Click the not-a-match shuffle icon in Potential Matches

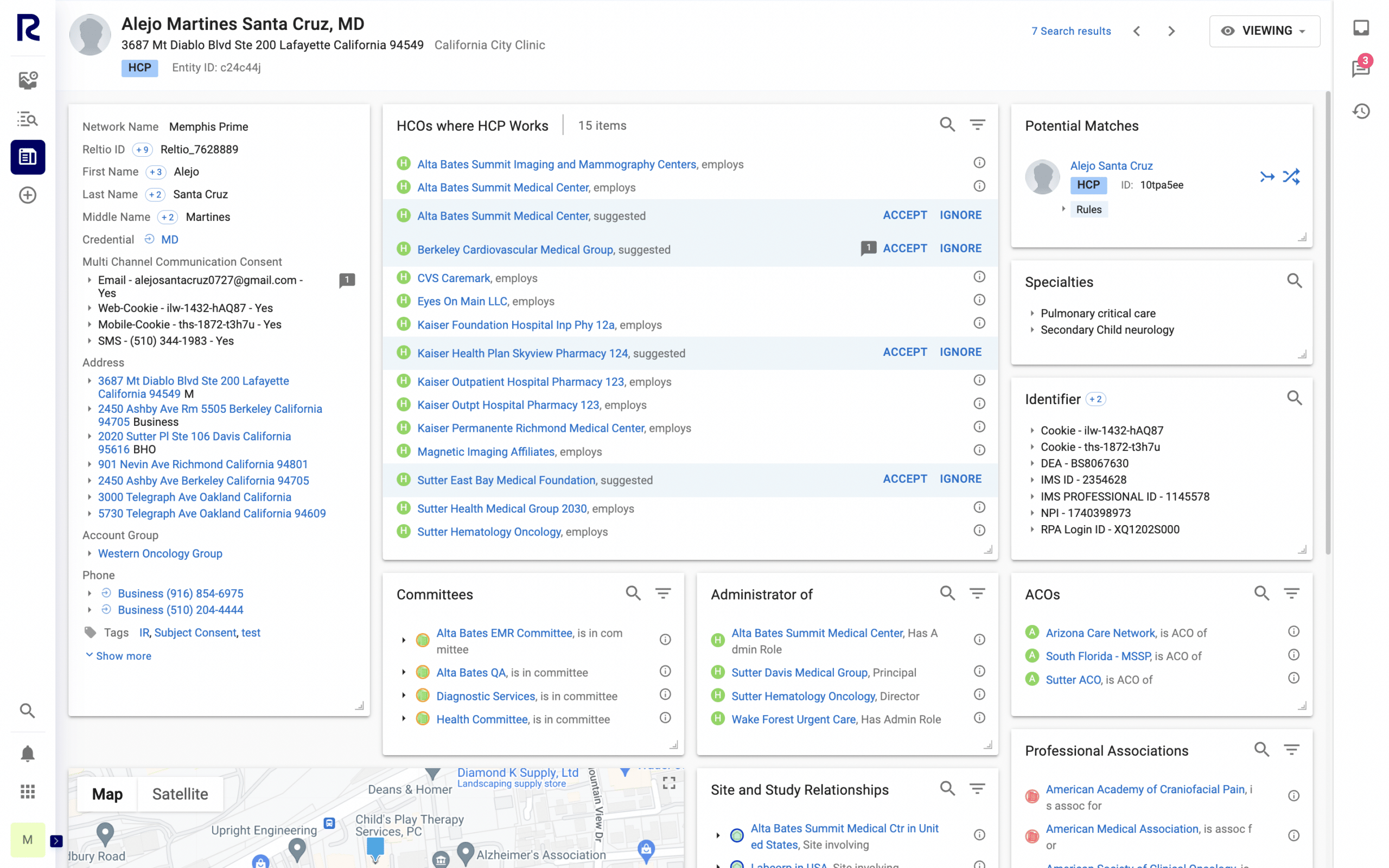point(1291,177)
